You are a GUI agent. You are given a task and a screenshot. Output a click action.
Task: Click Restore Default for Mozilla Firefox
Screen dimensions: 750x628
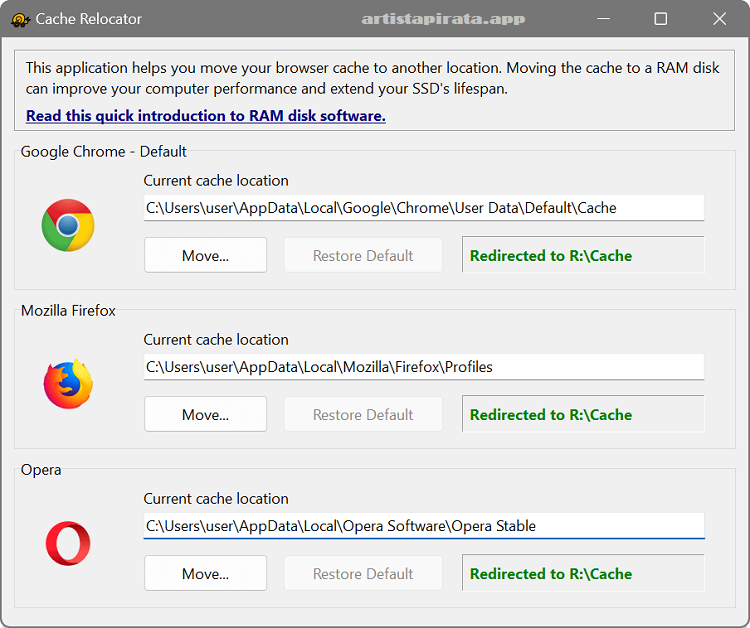(x=363, y=414)
